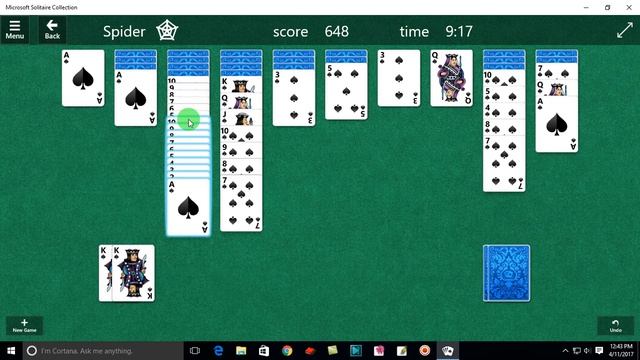Go Back with the arrow button

pyautogui.click(x=52, y=30)
